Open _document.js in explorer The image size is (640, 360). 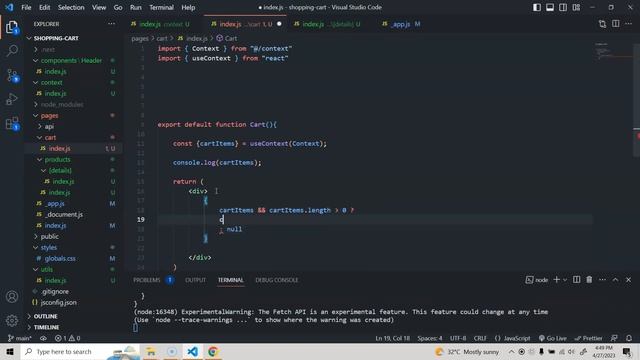64,214
